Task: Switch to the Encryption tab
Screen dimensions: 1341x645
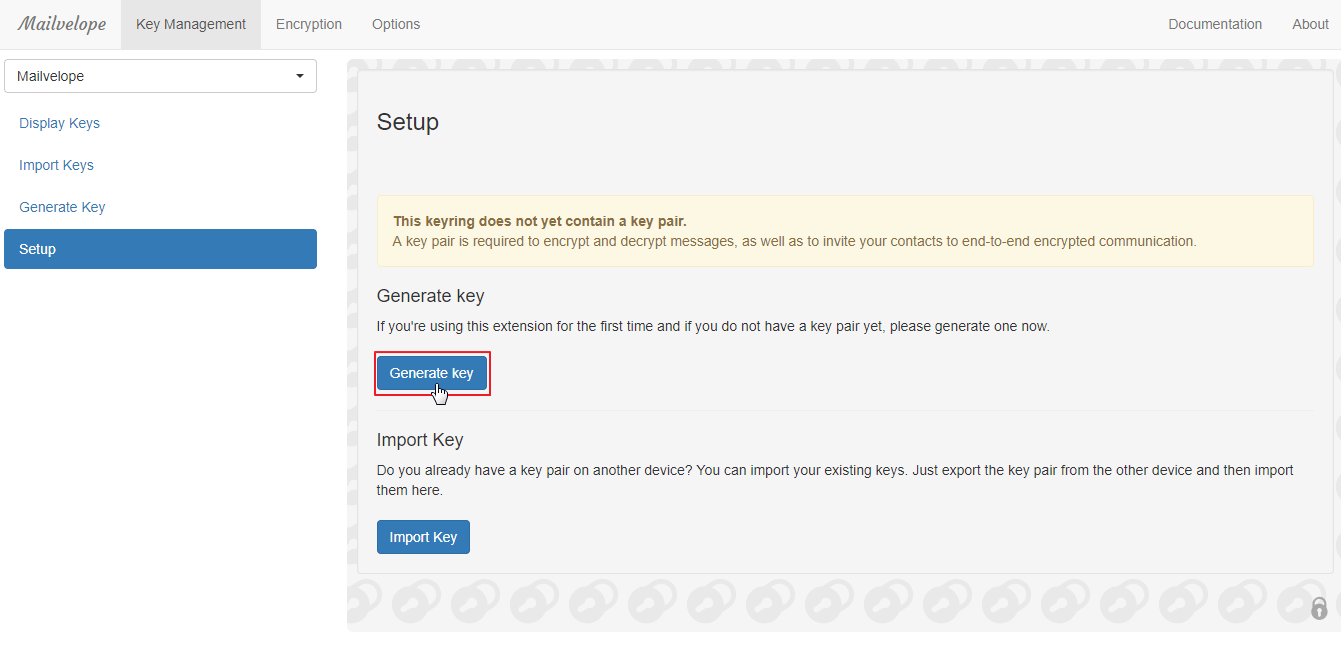Action: [309, 24]
